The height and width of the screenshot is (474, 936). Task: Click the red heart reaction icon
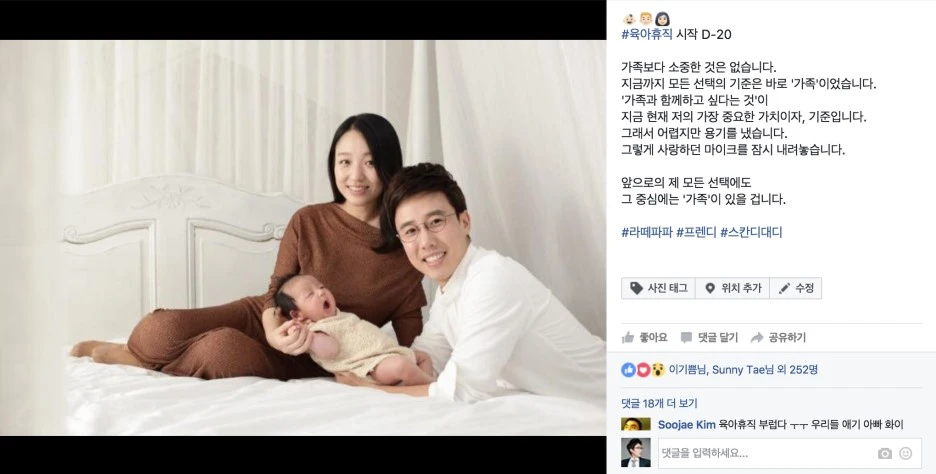[643, 370]
